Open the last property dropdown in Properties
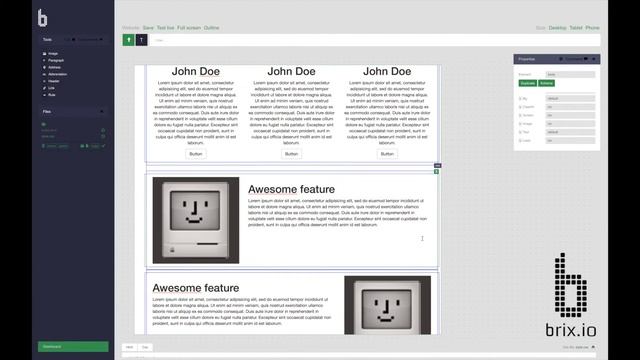 (x=570, y=140)
